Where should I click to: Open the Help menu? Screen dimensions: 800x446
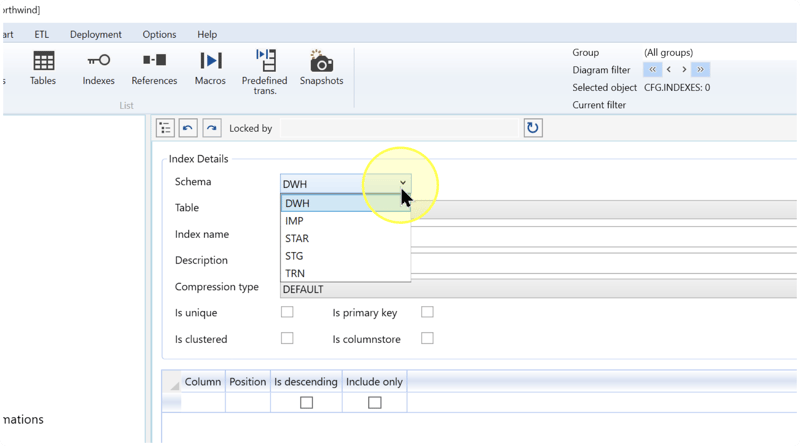click(x=207, y=34)
